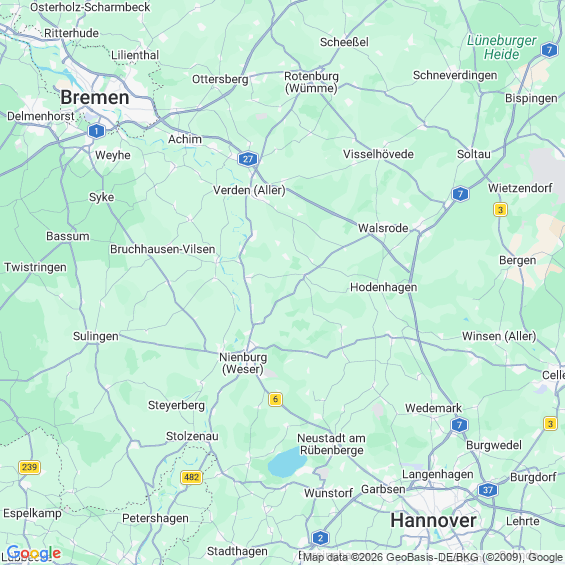Select the Sulingen town label
Image resolution: width=565 pixels, height=565 pixels.
point(96,336)
